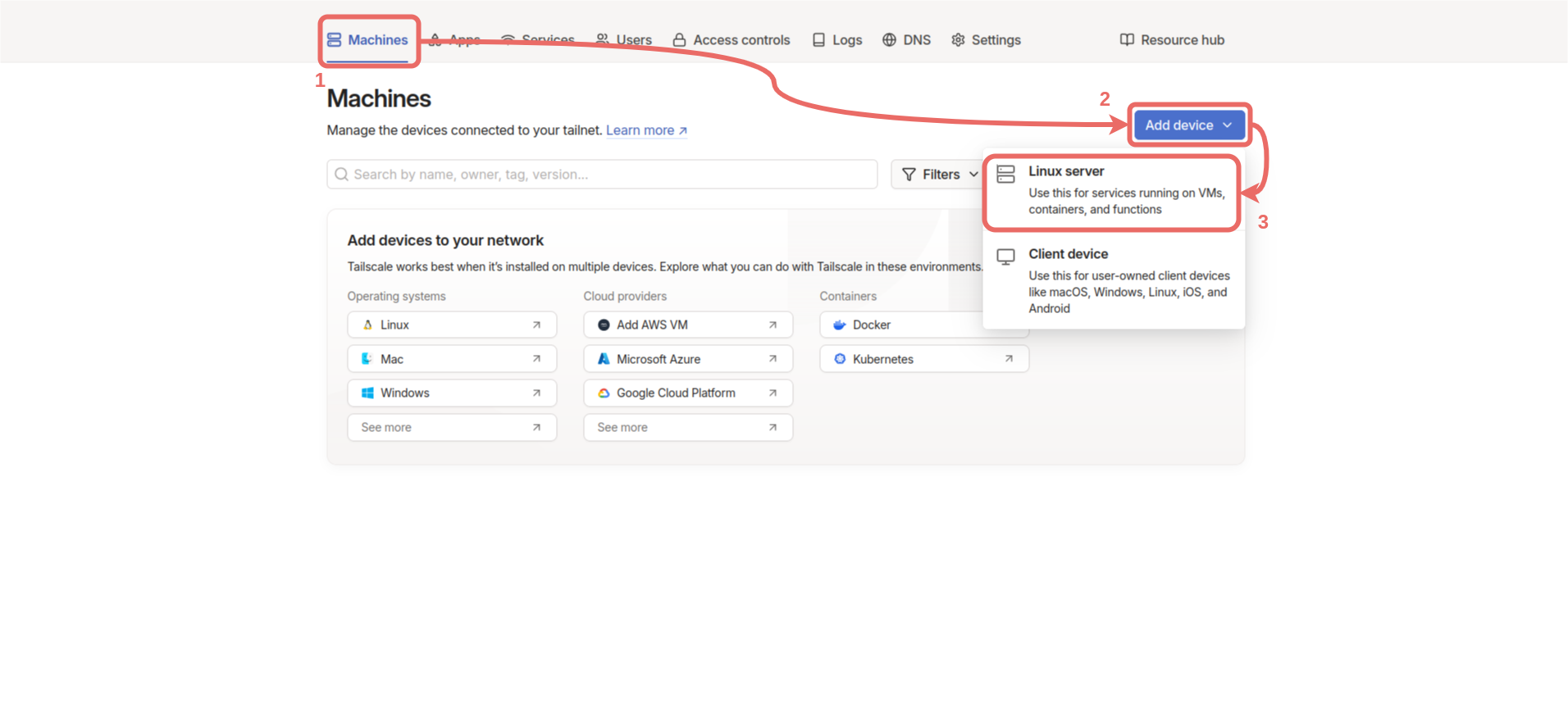Focus the machine search field
This screenshot has height=727, width=1568.
(x=602, y=175)
